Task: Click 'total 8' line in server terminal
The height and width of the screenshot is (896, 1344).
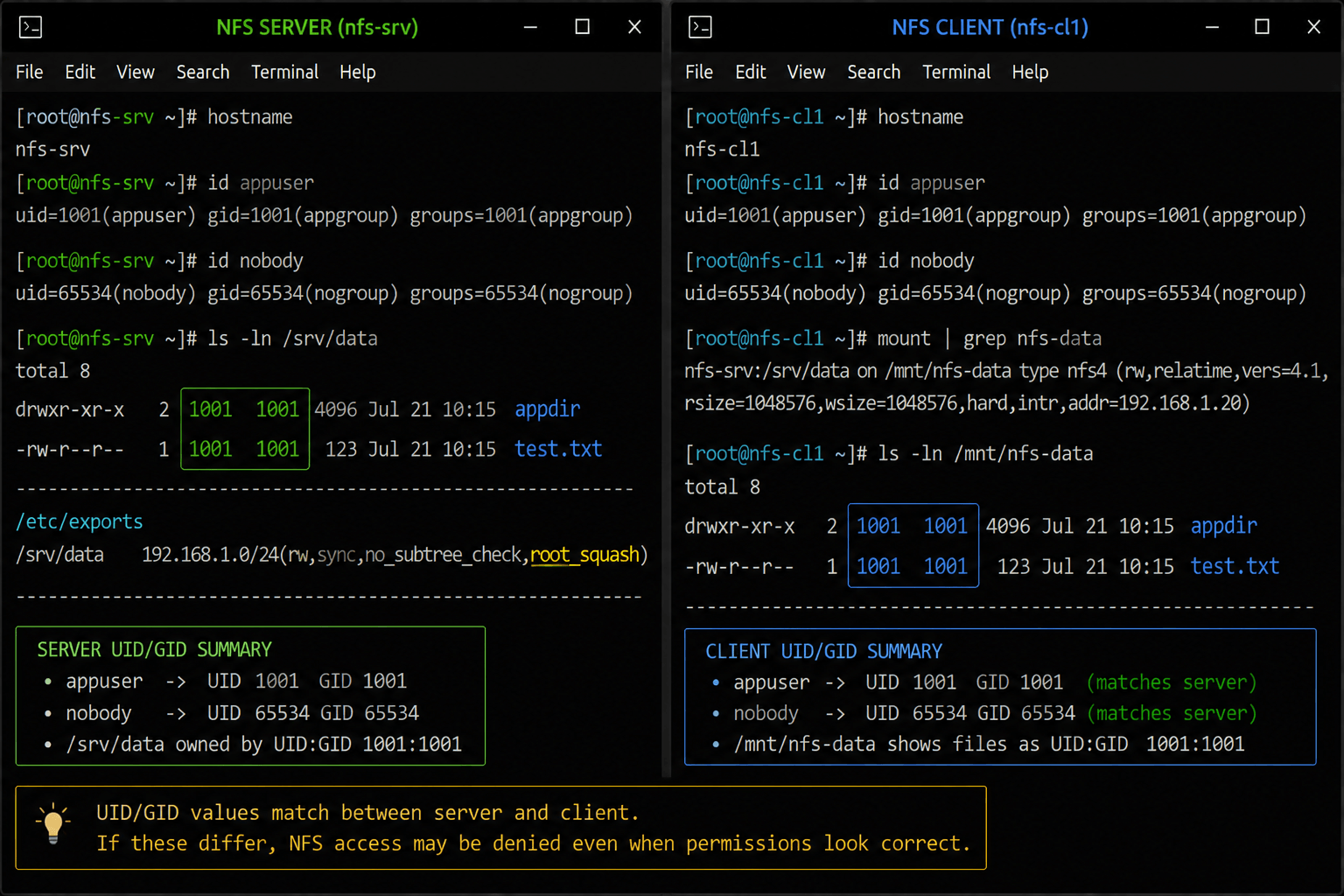Action: tap(52, 371)
